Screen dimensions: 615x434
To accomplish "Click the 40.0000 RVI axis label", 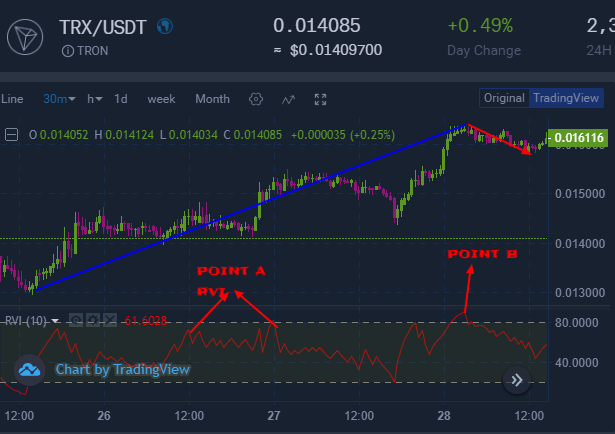I will pyautogui.click(x=577, y=363).
